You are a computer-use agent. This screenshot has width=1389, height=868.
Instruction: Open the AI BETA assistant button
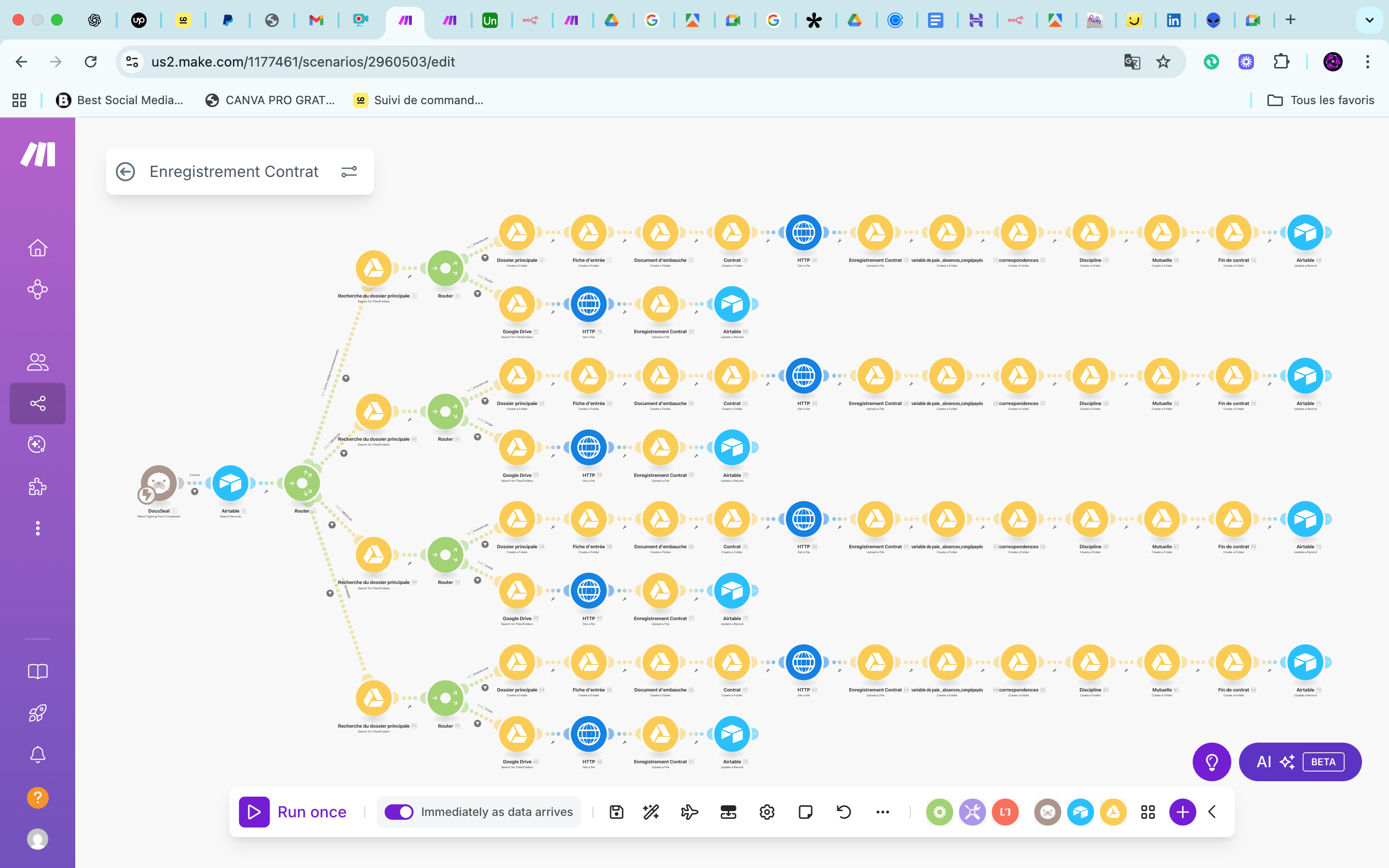point(1300,762)
